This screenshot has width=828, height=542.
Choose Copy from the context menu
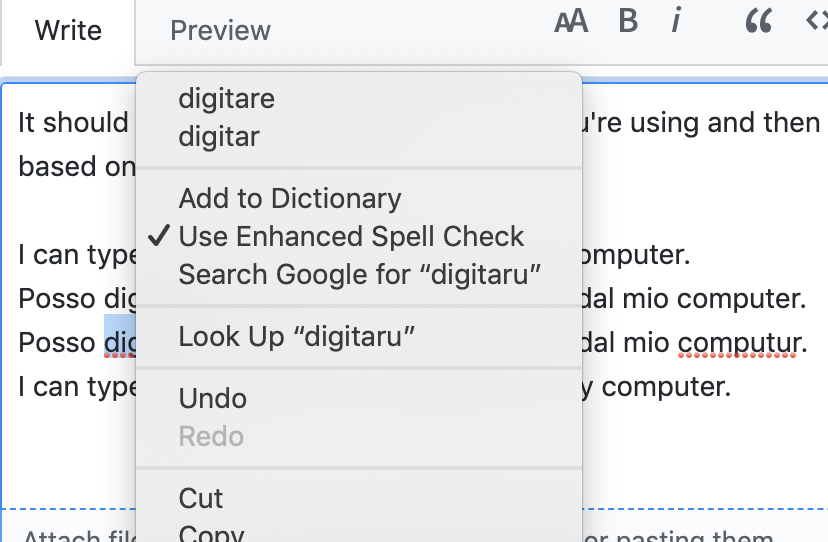[x=359, y=531]
